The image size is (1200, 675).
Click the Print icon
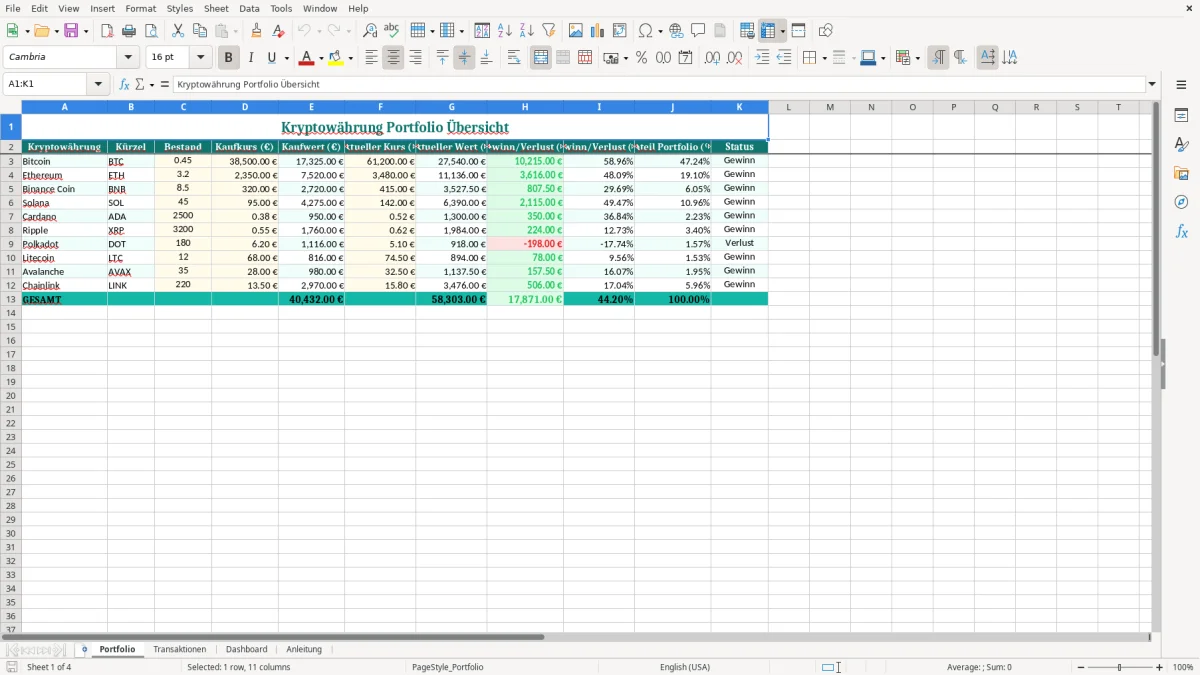(x=129, y=31)
